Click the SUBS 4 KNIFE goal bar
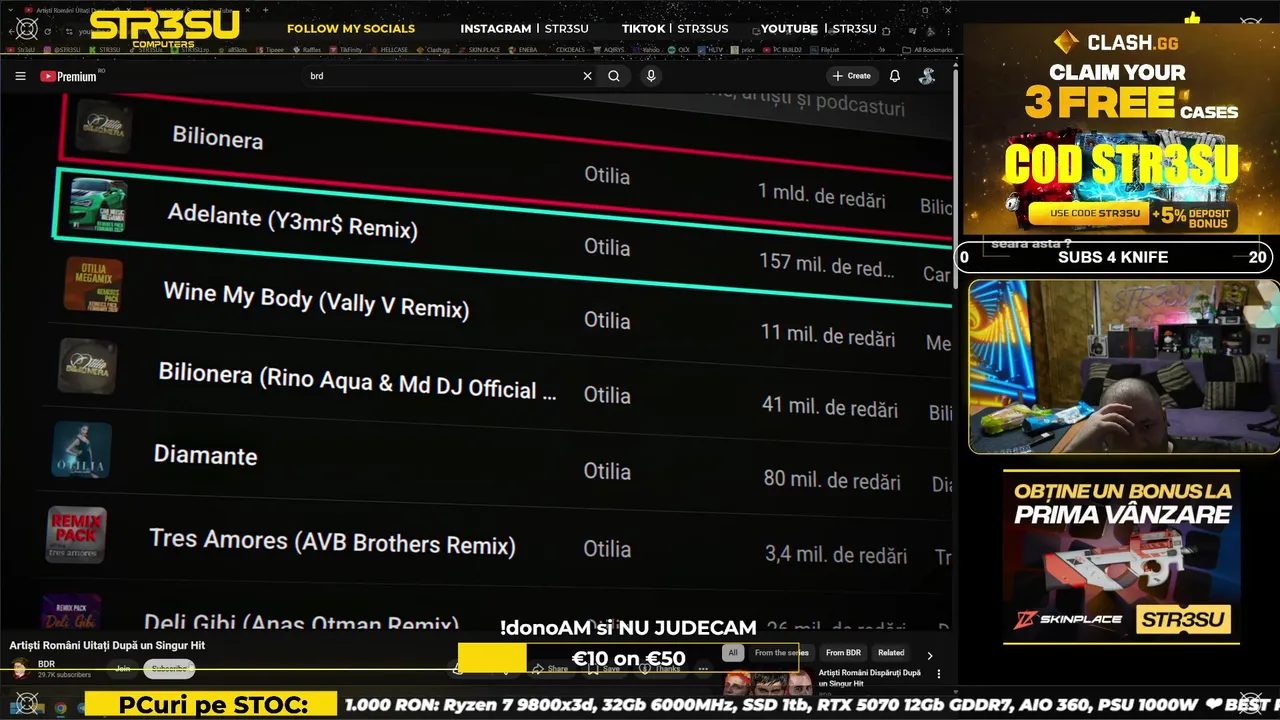This screenshot has height=720, width=1280. (x=1113, y=257)
